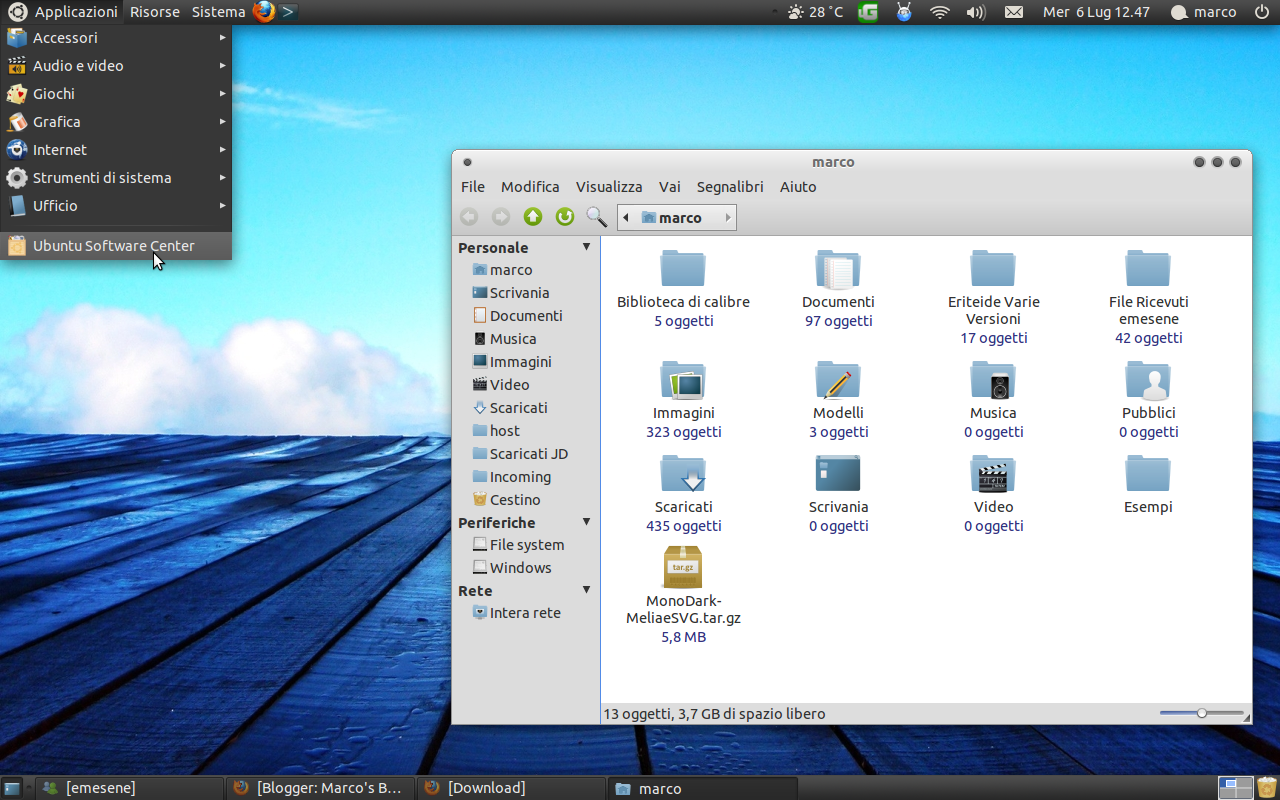1280x800 pixels.
Task: Collapse the Periferiche sidebar section
Action: tap(586, 521)
